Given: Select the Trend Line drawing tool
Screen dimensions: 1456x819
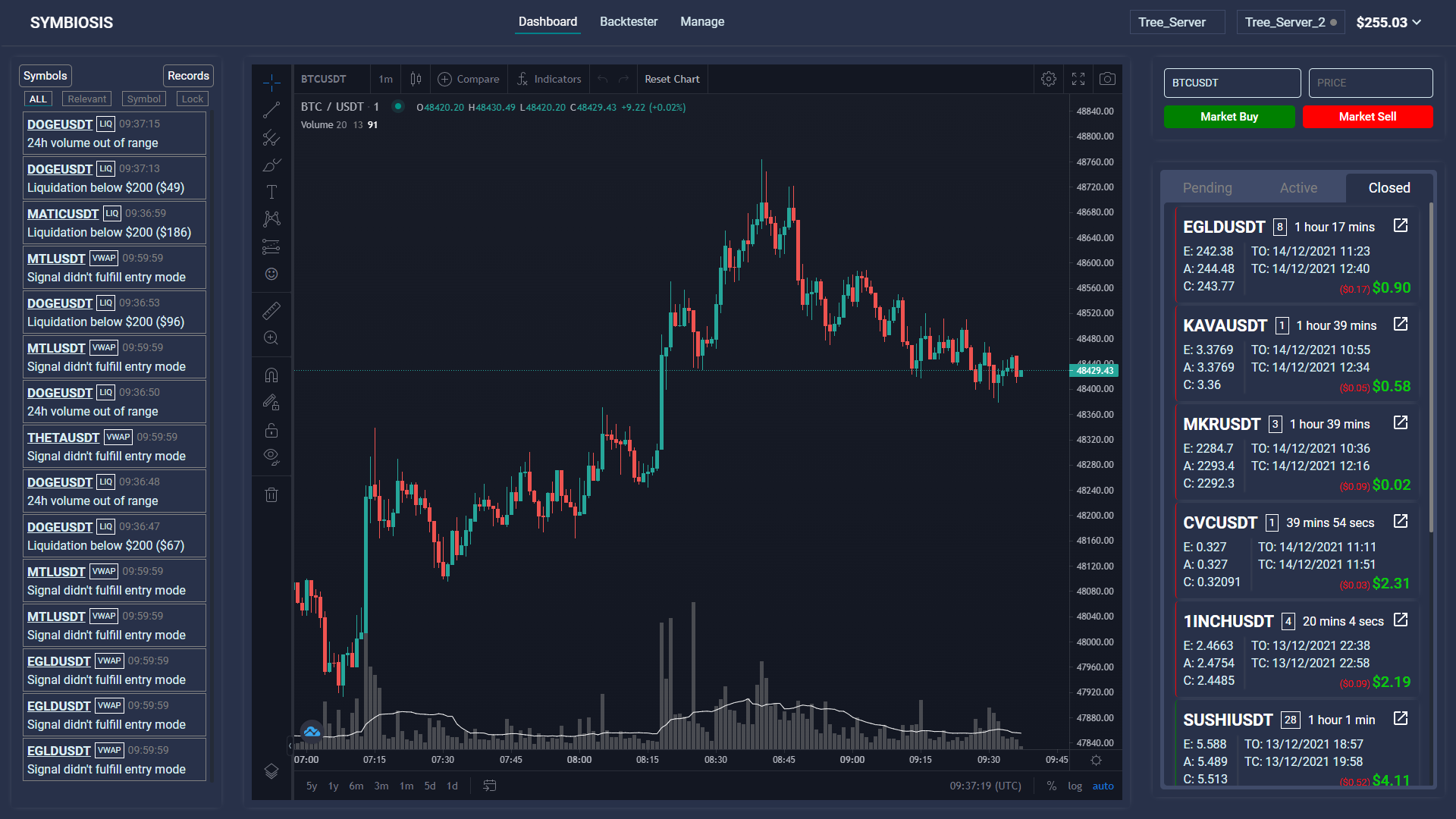Looking at the screenshot, I should (271, 110).
